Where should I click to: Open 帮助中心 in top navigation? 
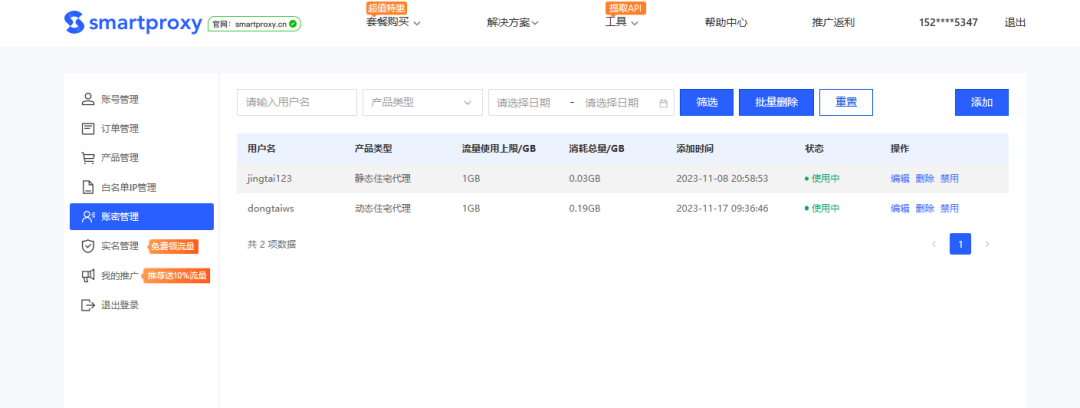726,23
